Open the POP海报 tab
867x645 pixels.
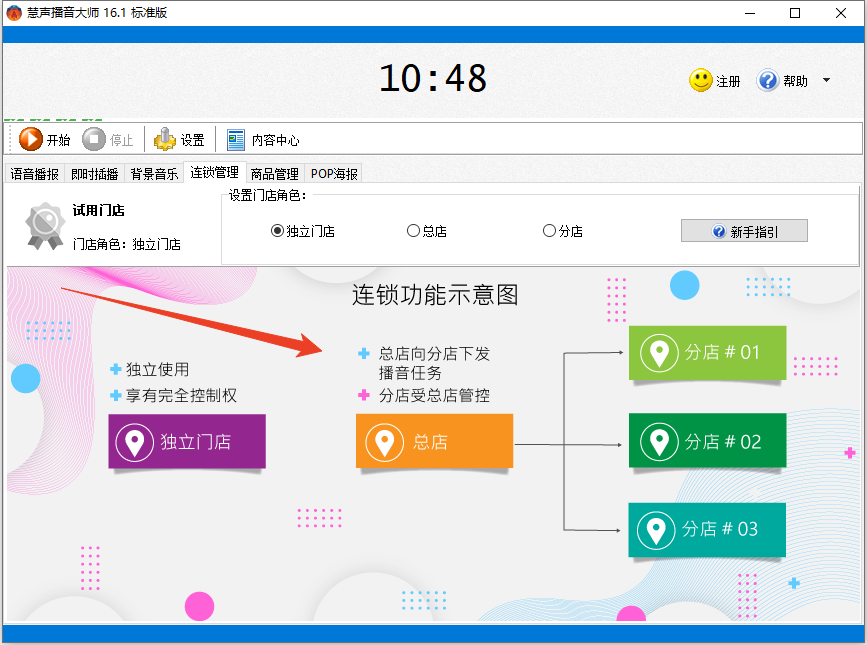[x=332, y=173]
